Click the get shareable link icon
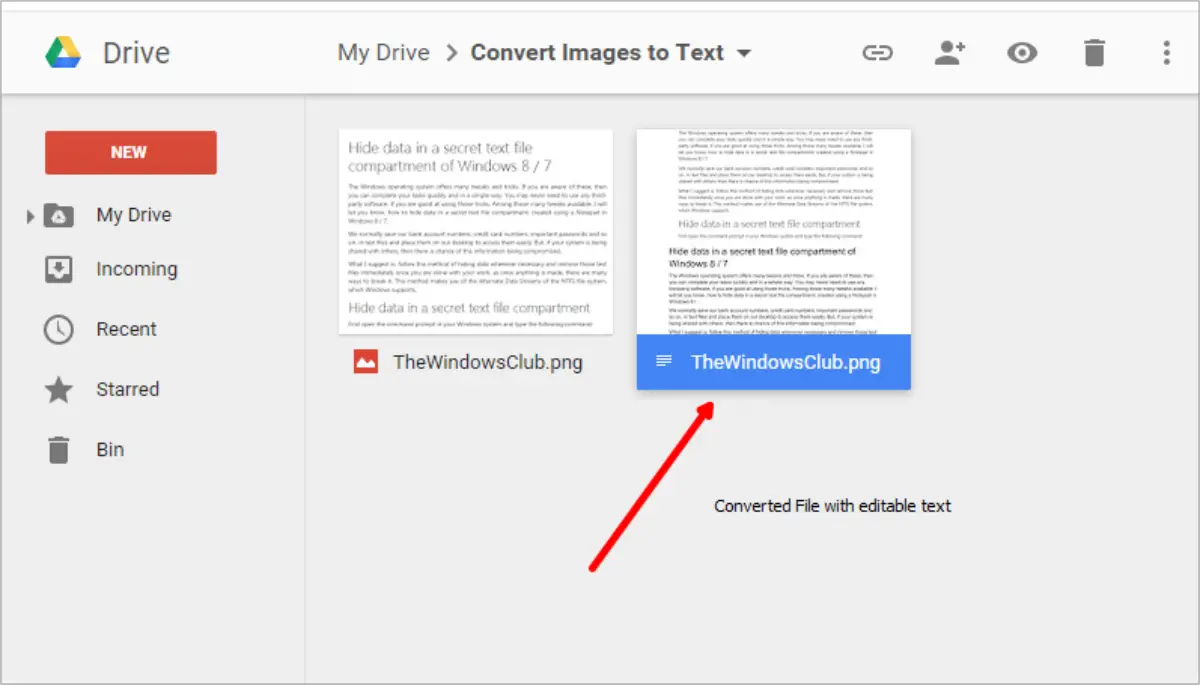Image resolution: width=1200 pixels, height=685 pixels. (877, 53)
